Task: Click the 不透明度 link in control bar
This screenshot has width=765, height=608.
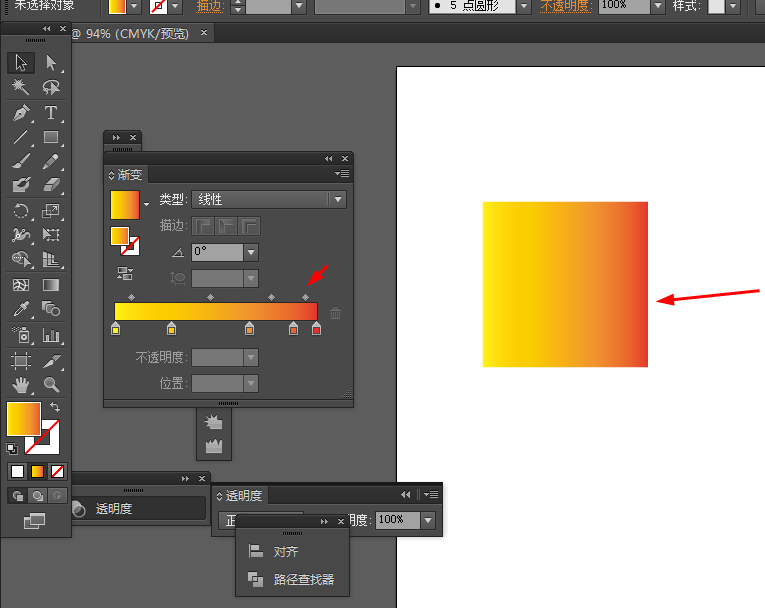Action: 565,6
